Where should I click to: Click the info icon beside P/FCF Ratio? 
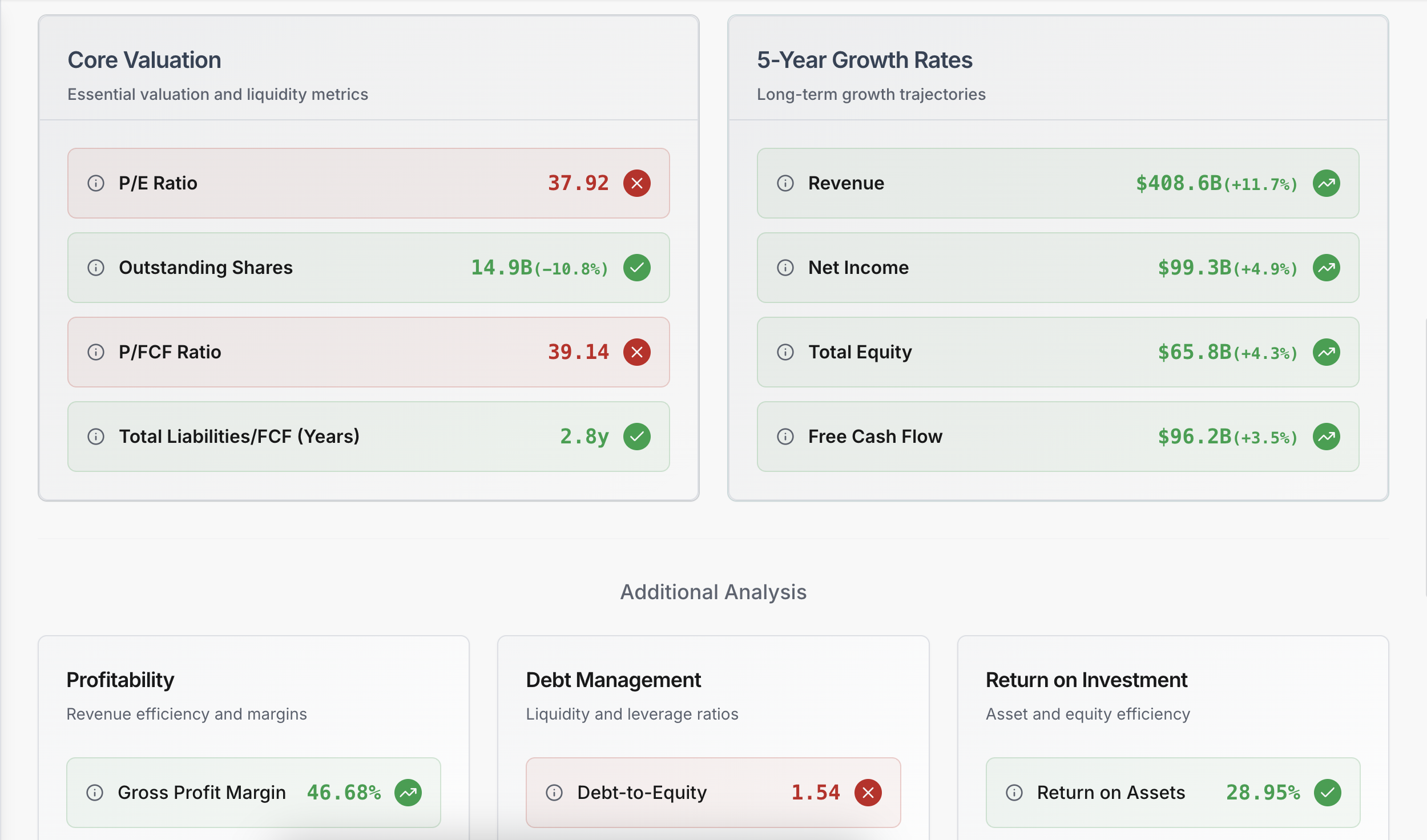(95, 352)
